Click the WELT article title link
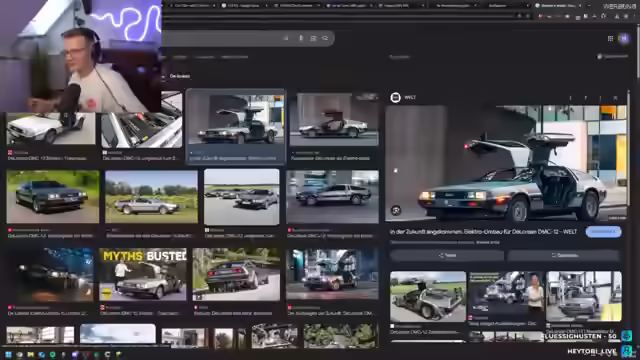640x360 pixels. pos(483,232)
